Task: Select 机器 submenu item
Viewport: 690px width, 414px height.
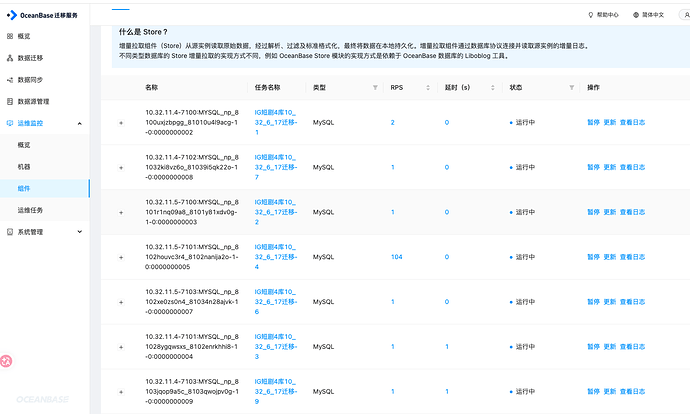Action: click(x=24, y=167)
